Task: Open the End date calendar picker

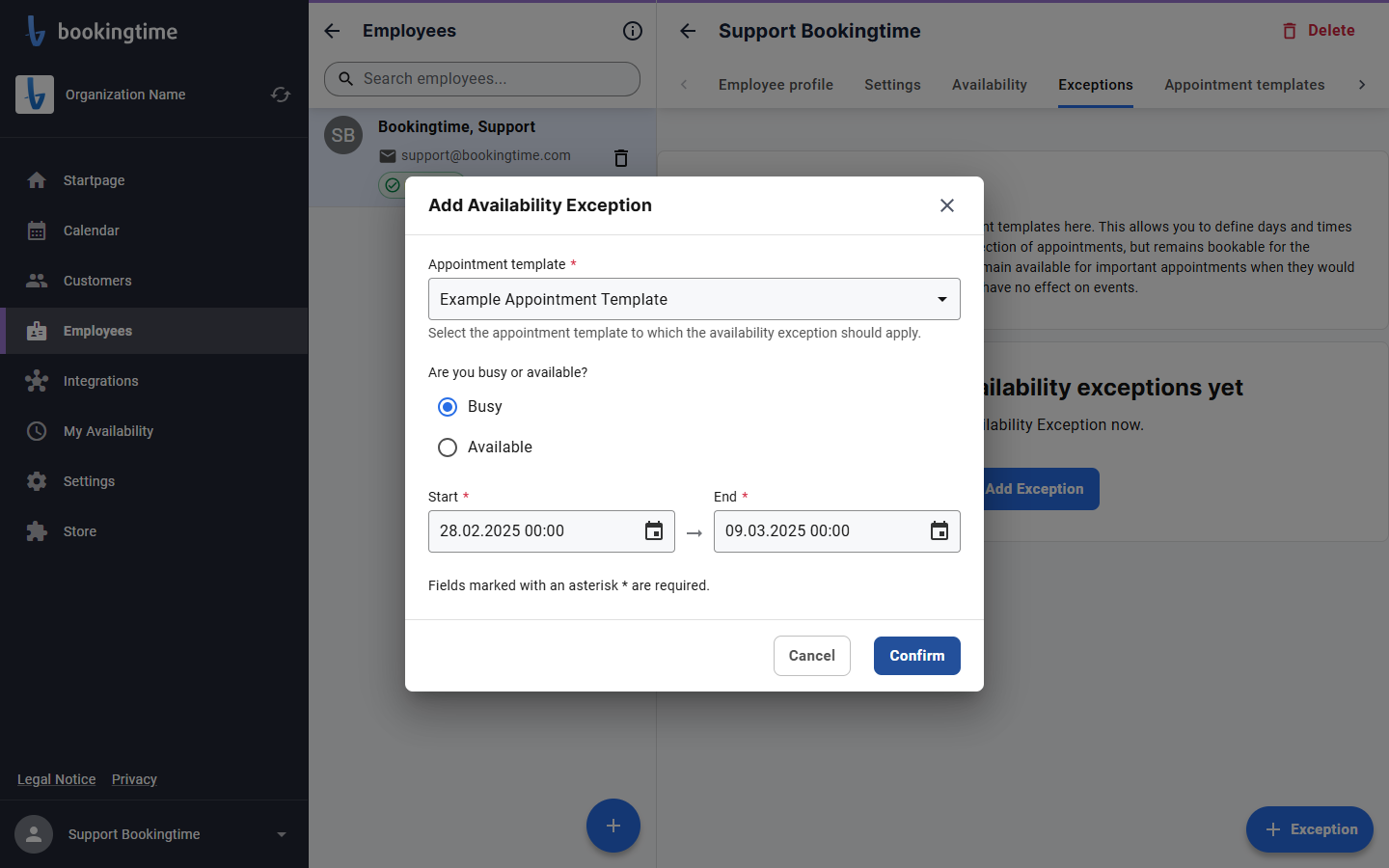Action: 940,531
